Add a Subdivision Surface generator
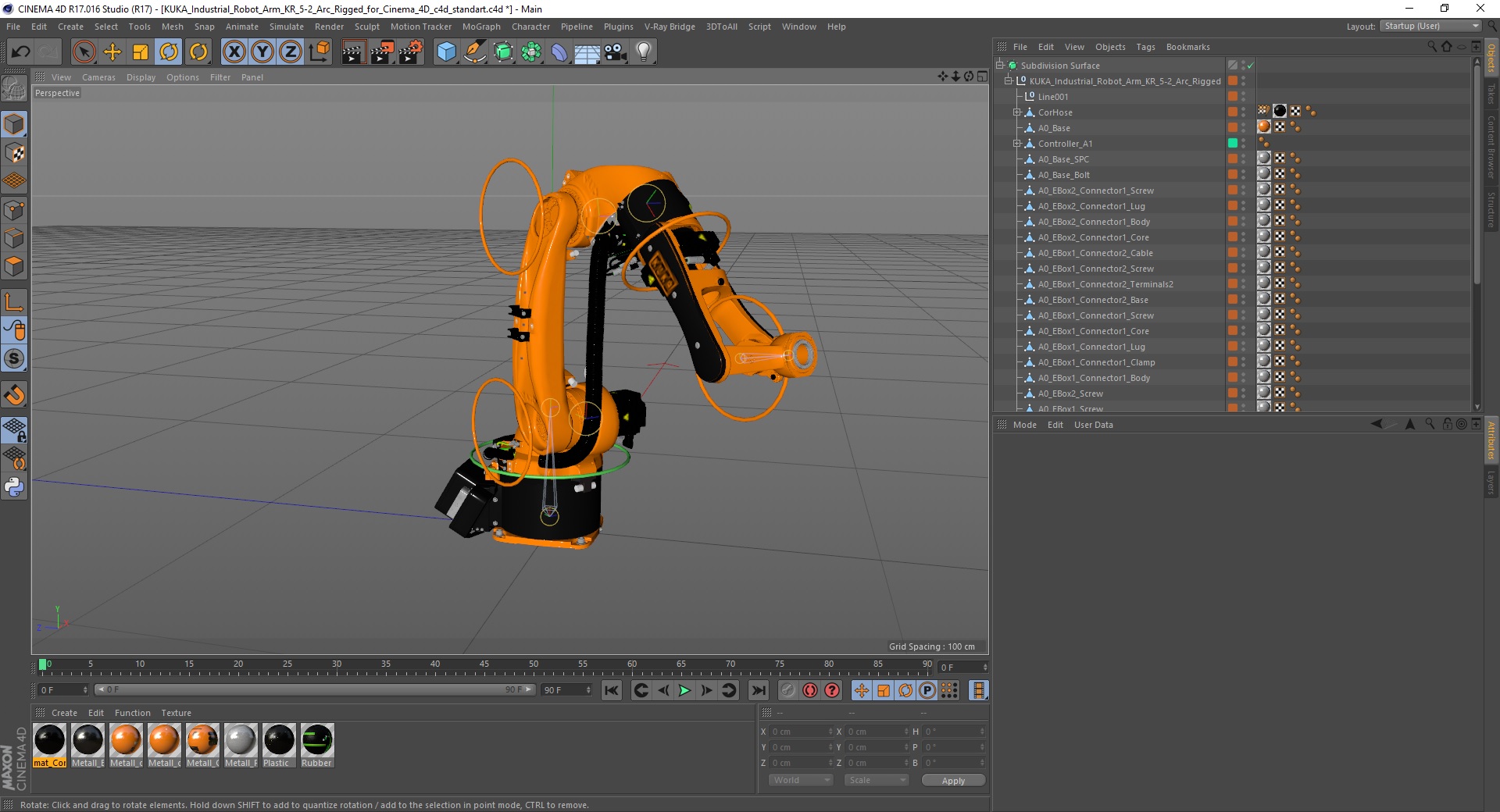The width and height of the screenshot is (1500, 812). 503,52
